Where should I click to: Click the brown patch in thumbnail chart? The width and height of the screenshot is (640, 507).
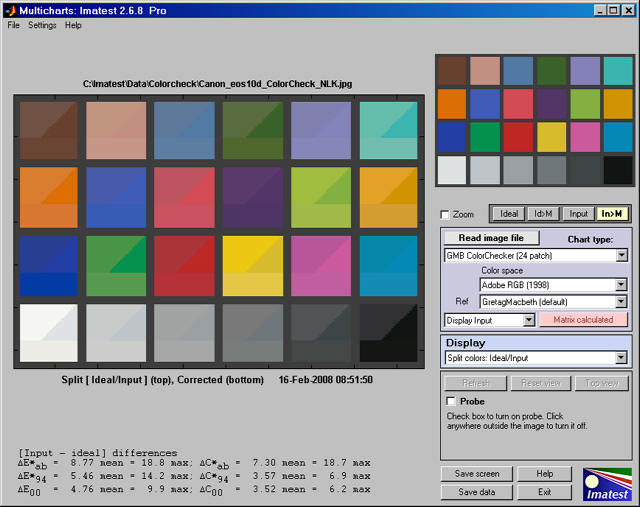451,71
